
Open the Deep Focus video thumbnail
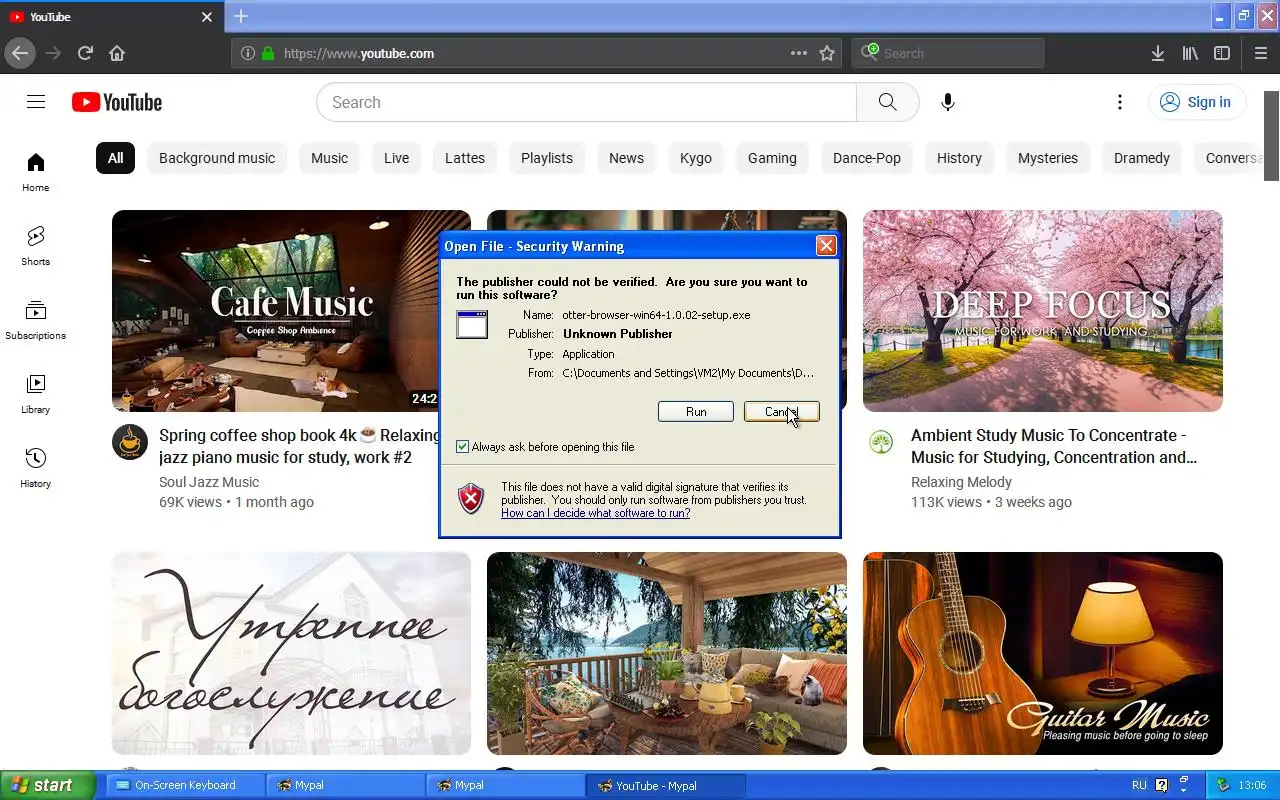[1043, 311]
